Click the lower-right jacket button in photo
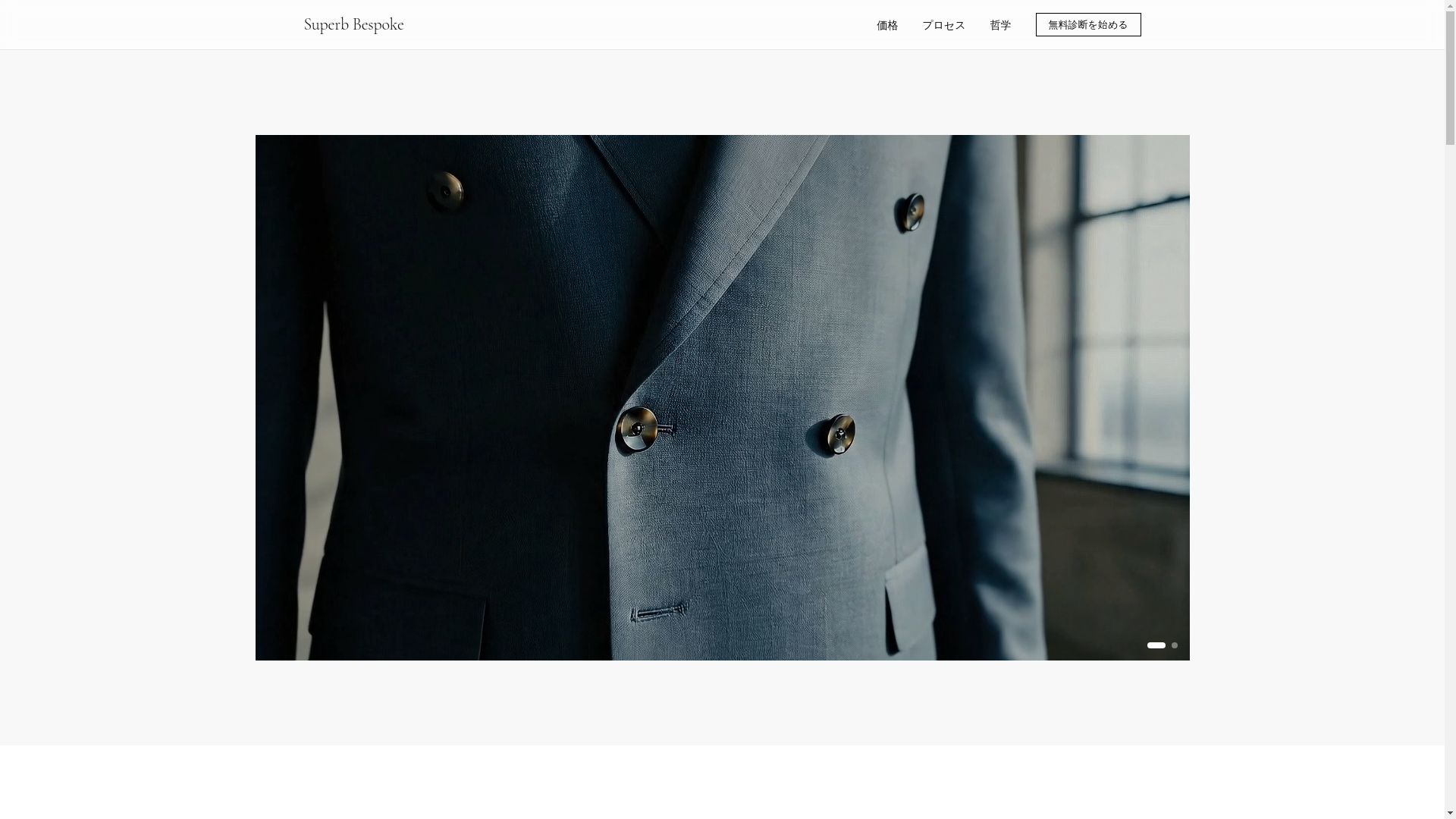This screenshot has height=819, width=1456. click(x=839, y=434)
